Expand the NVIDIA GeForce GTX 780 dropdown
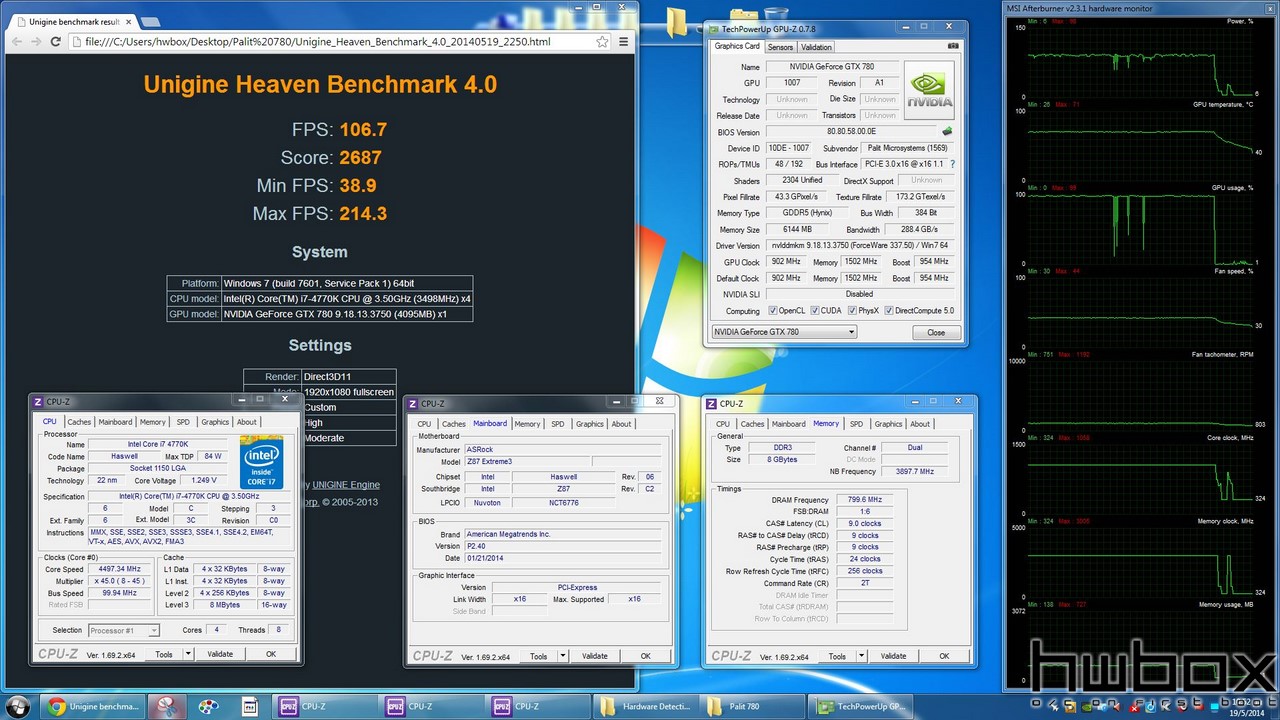 785,332
